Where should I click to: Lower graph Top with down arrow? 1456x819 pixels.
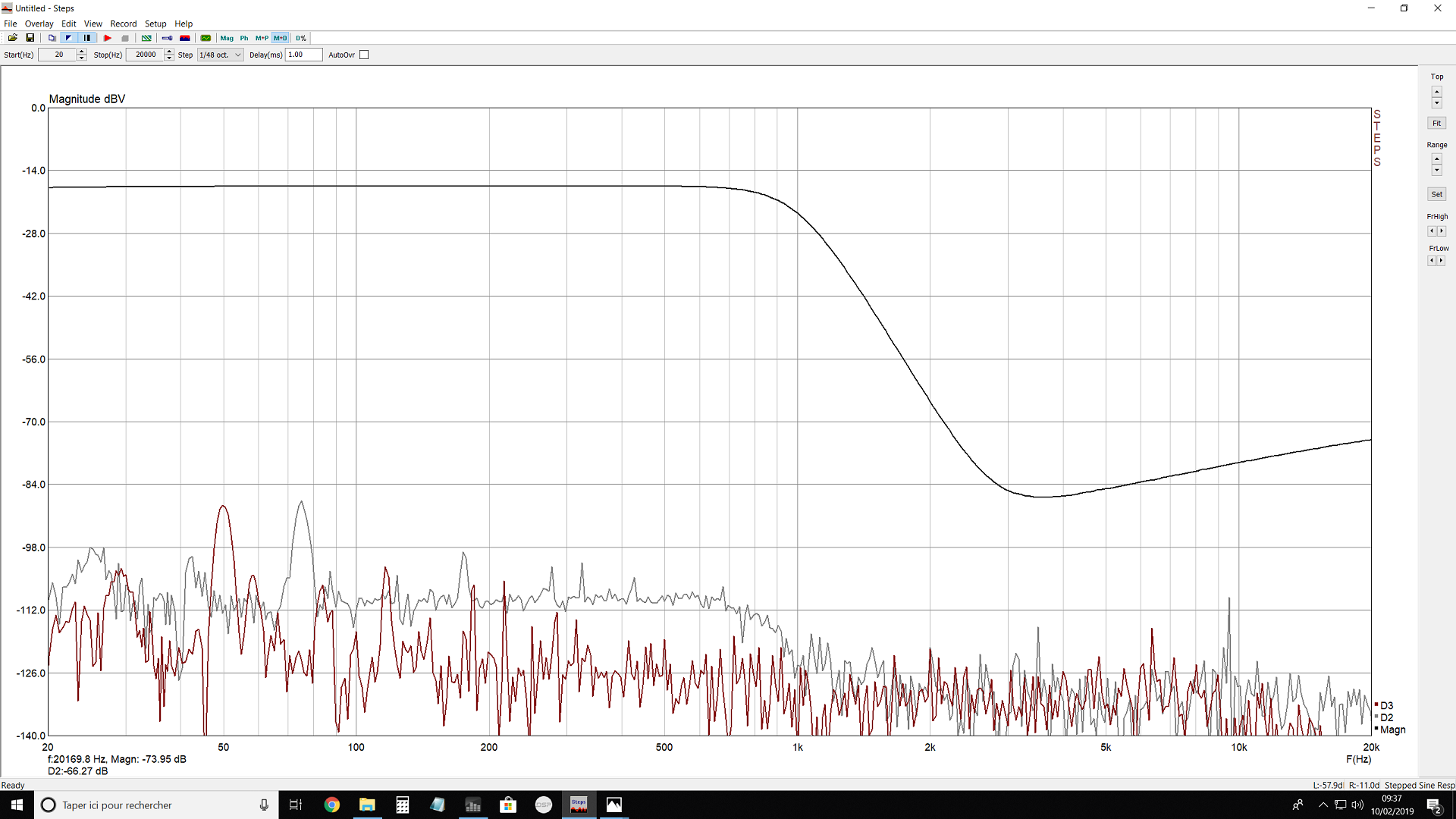1436,103
